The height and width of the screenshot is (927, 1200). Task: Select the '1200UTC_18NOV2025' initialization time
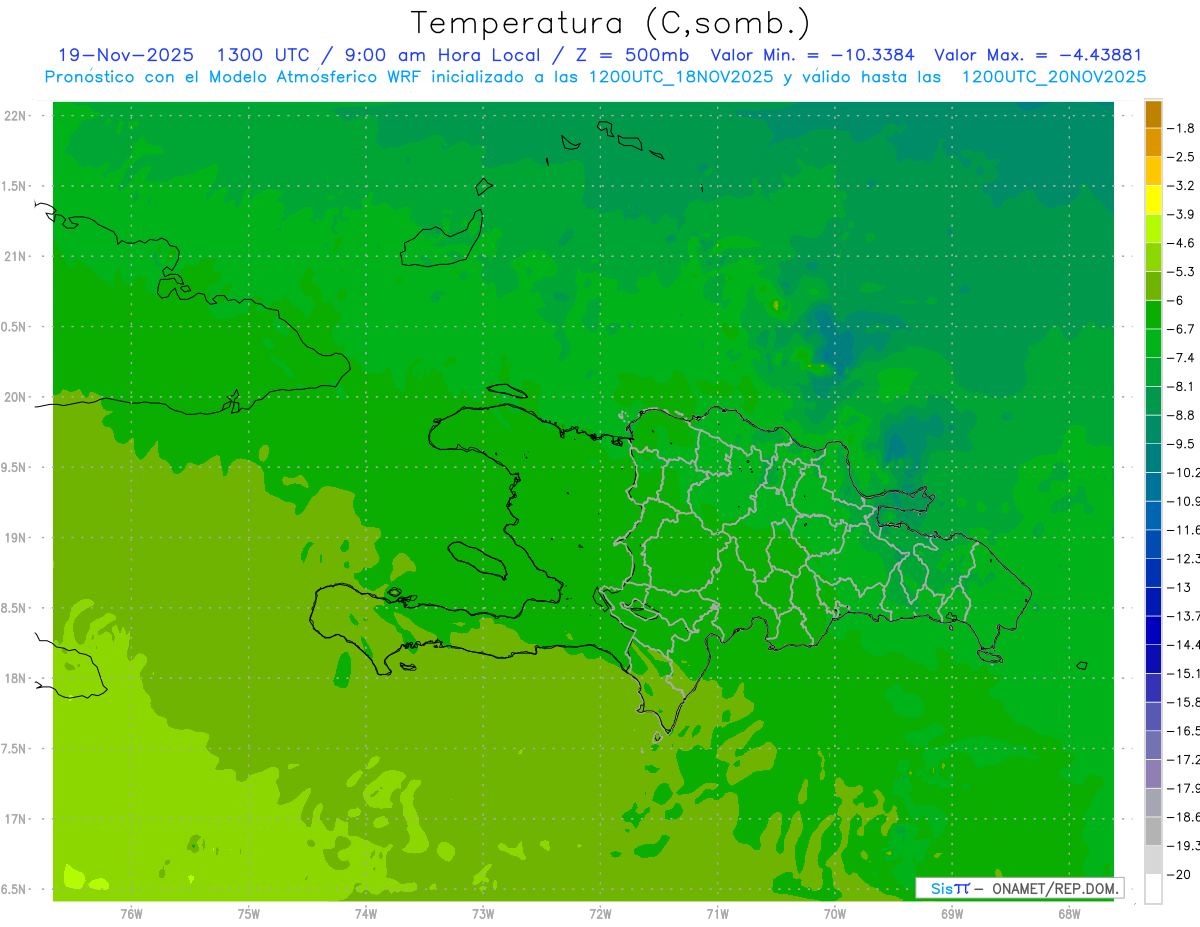point(681,77)
